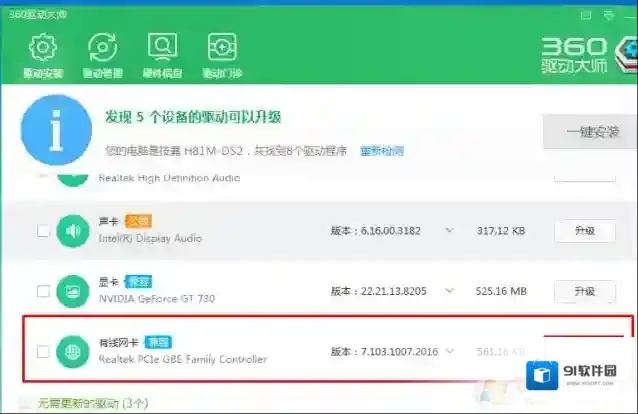Click 升级 button for NVIDIA GeForce GT 730
Viewport: 638px width, 414px height.
pyautogui.click(x=585, y=291)
